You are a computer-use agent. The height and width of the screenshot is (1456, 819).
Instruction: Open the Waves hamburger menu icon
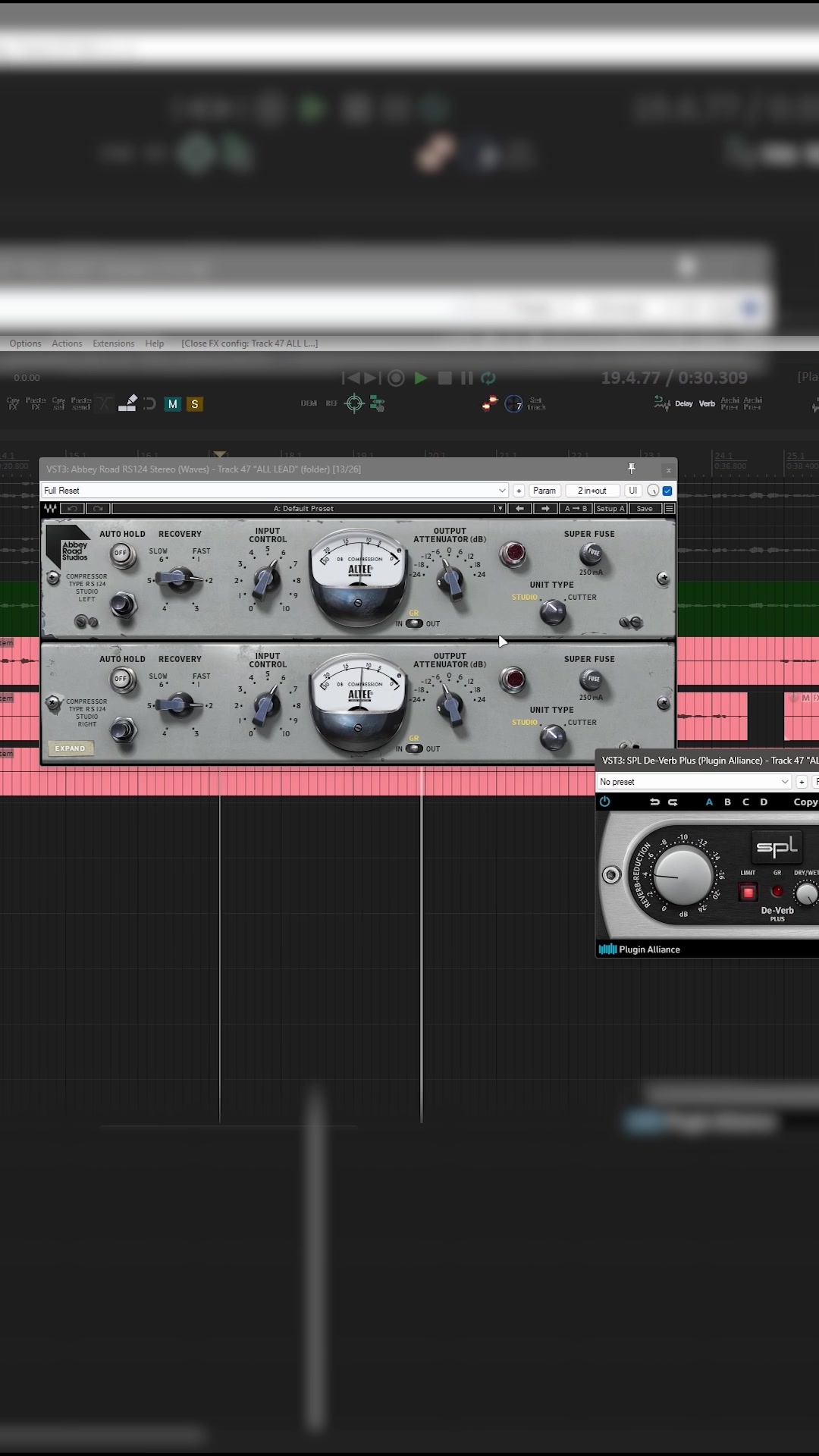coord(670,509)
